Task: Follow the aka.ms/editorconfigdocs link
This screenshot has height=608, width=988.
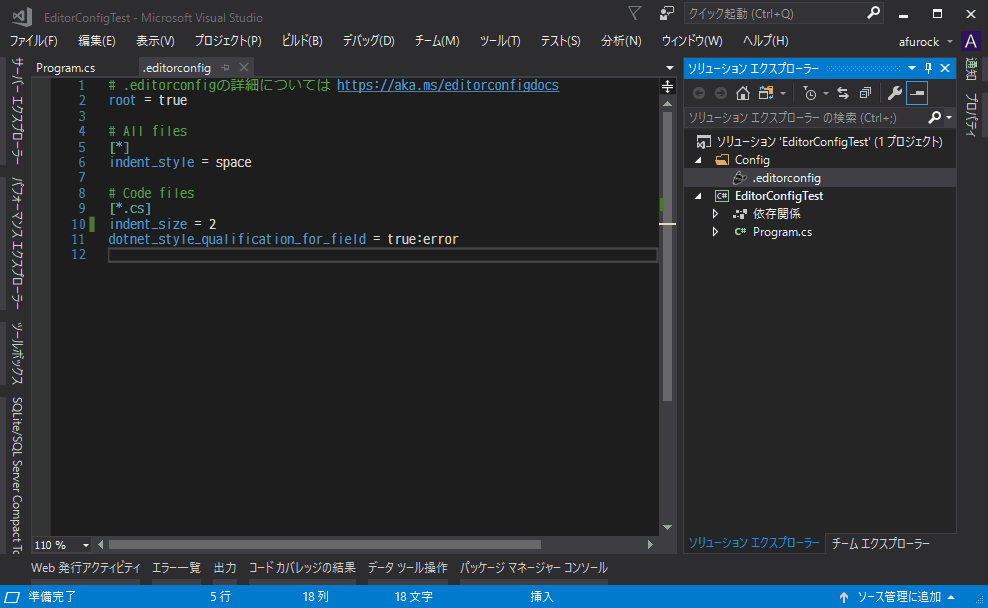Action: coord(447,85)
